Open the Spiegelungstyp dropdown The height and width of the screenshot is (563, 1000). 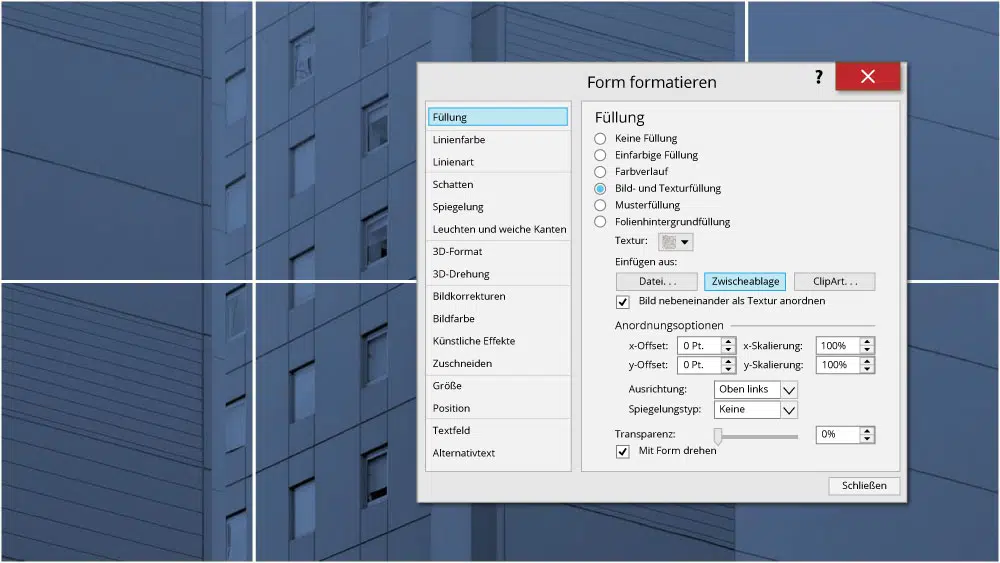point(788,410)
